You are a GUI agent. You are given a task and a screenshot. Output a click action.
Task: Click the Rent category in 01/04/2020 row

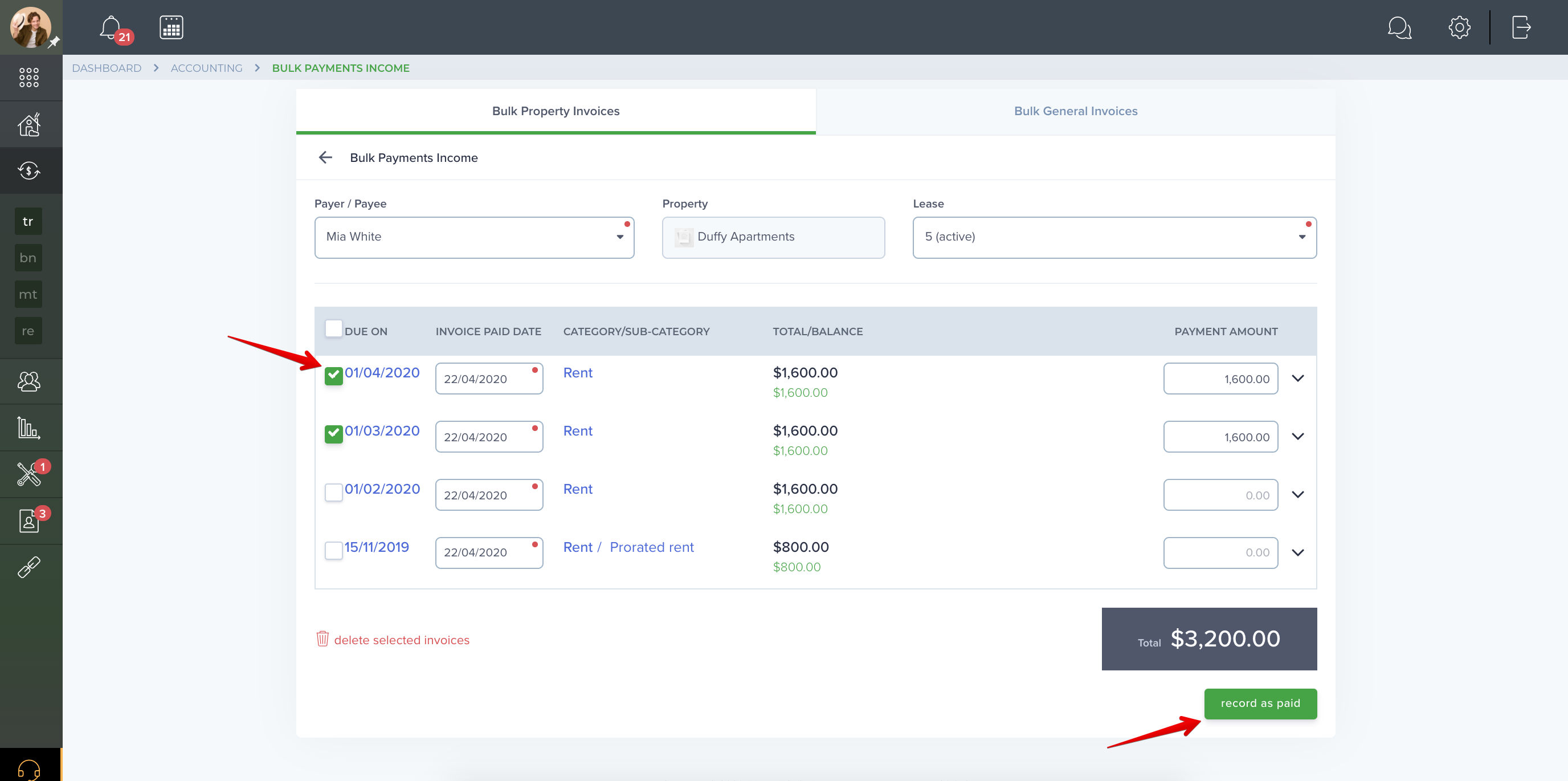coord(577,373)
